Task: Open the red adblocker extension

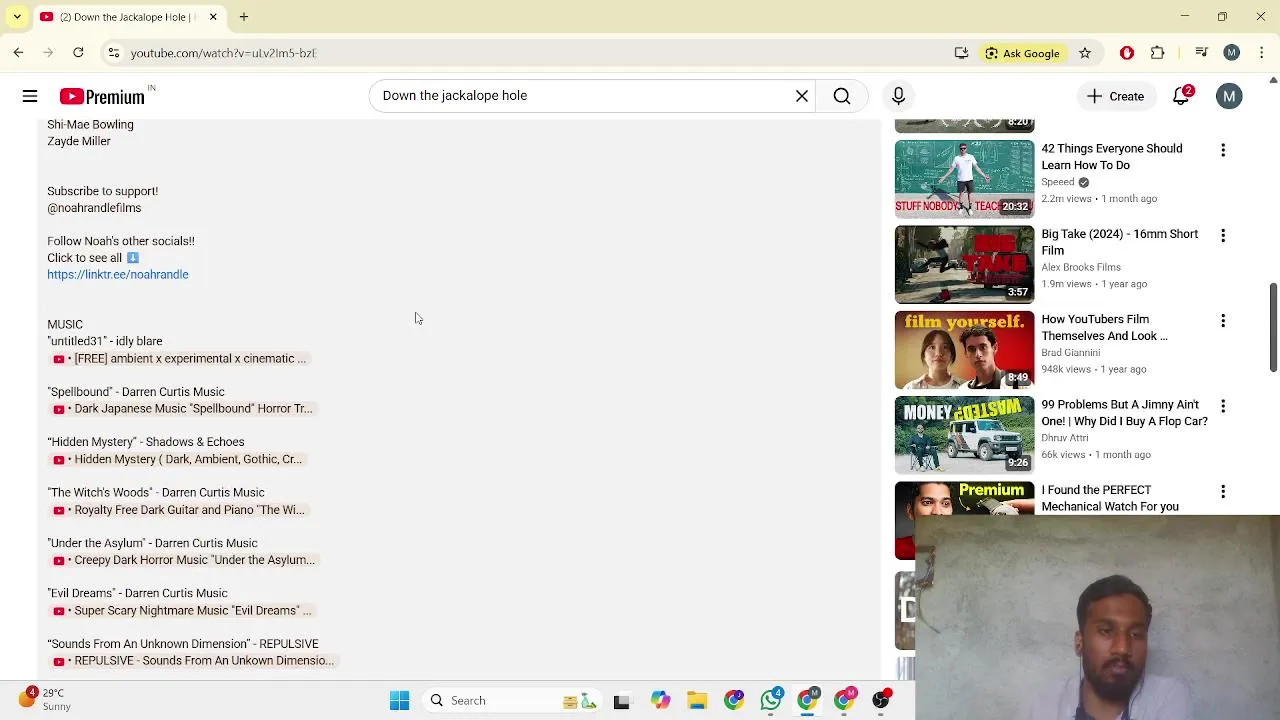Action: tap(1127, 53)
